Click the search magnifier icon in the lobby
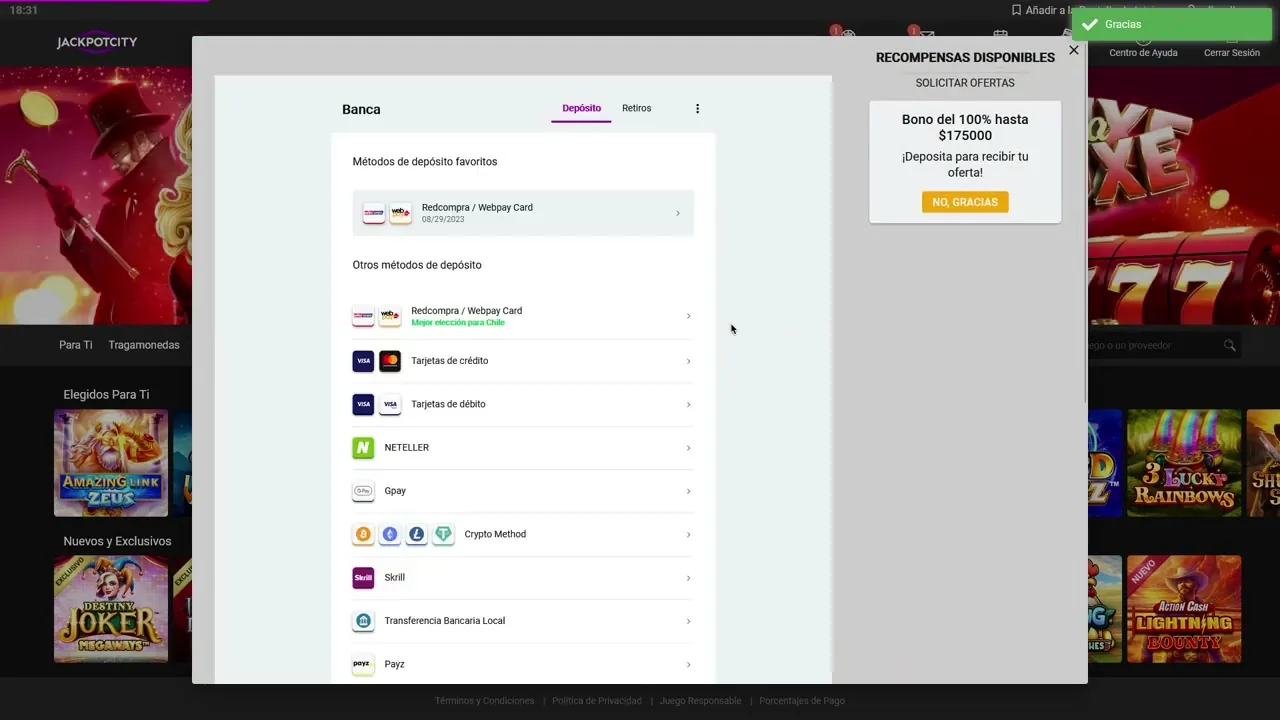1280x720 pixels. click(1229, 345)
